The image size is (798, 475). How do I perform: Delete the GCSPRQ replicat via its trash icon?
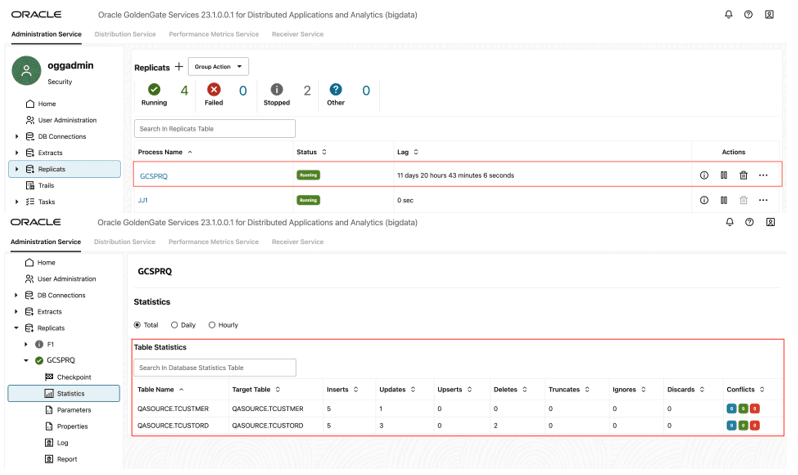tap(744, 175)
